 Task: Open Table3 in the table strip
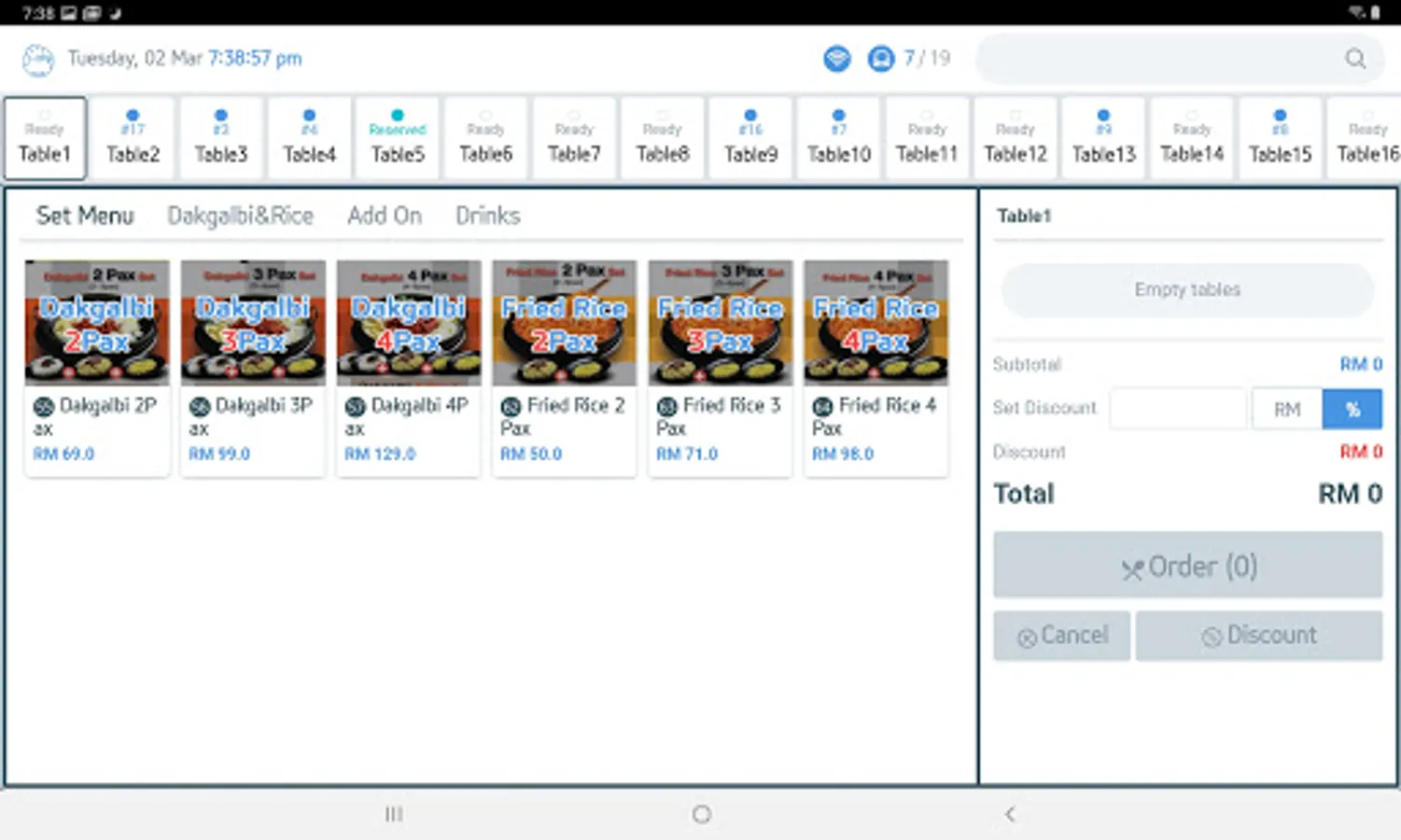click(x=221, y=138)
